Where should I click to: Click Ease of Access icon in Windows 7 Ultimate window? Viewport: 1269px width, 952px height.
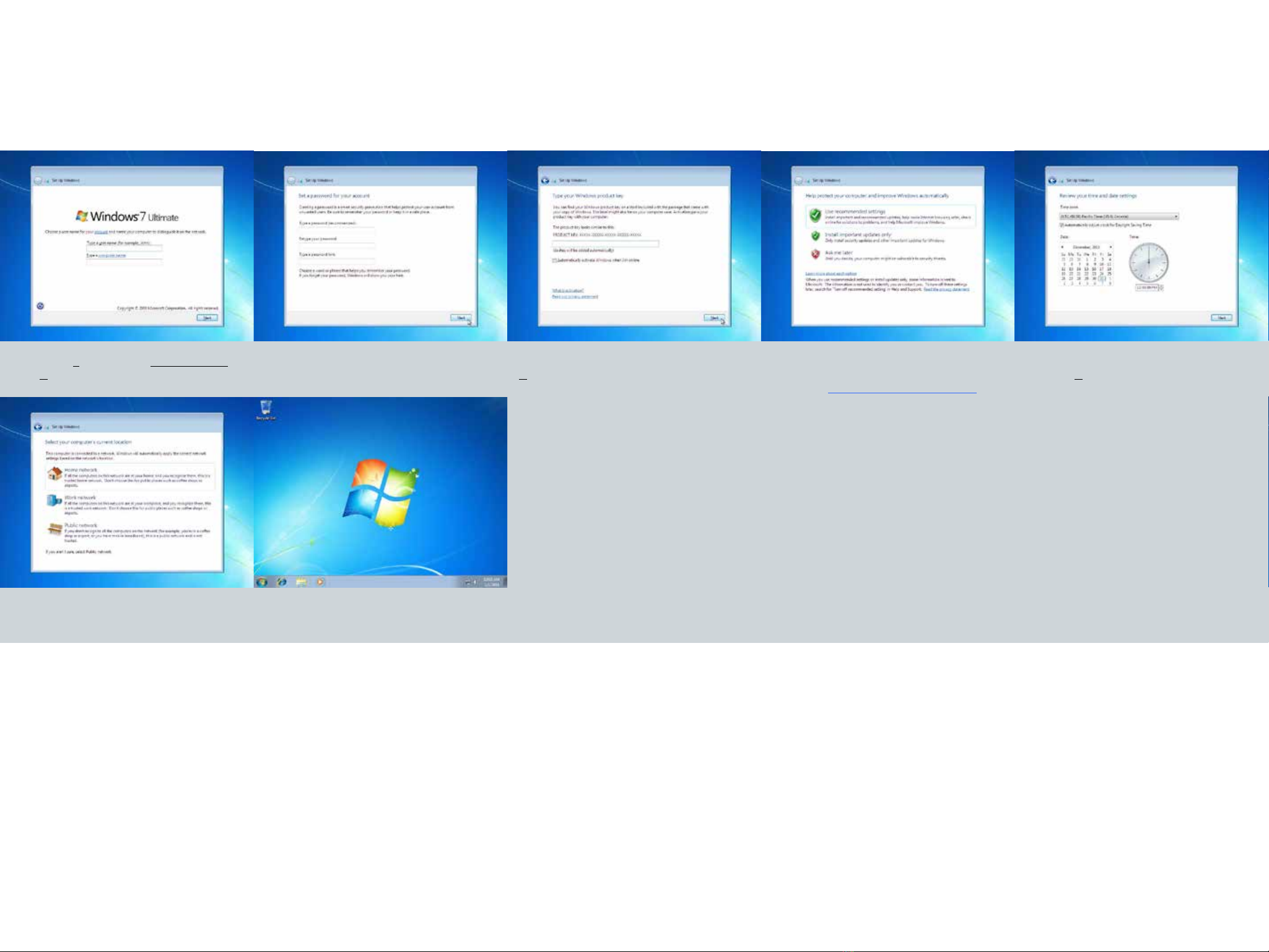(x=40, y=305)
